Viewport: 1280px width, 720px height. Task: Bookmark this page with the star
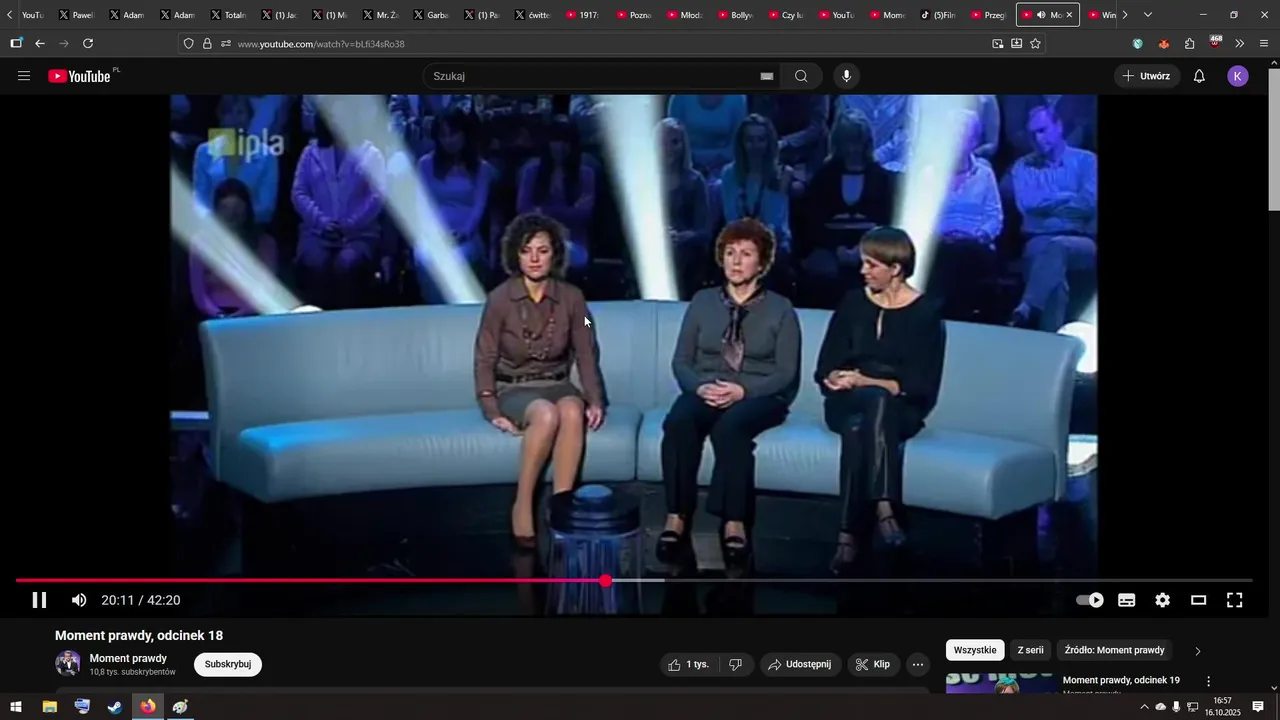tap(1035, 44)
